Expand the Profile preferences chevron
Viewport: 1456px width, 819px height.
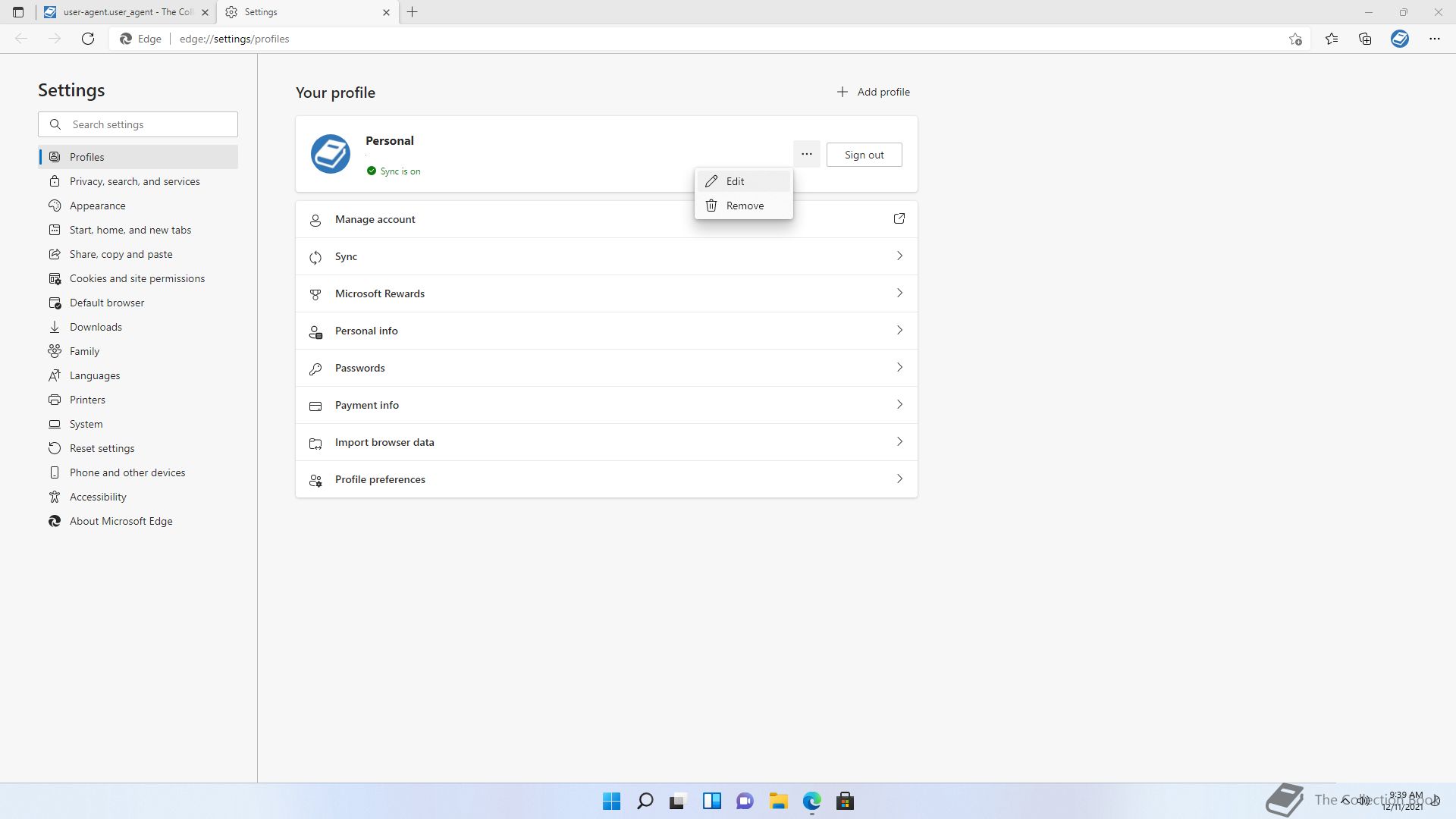(899, 479)
